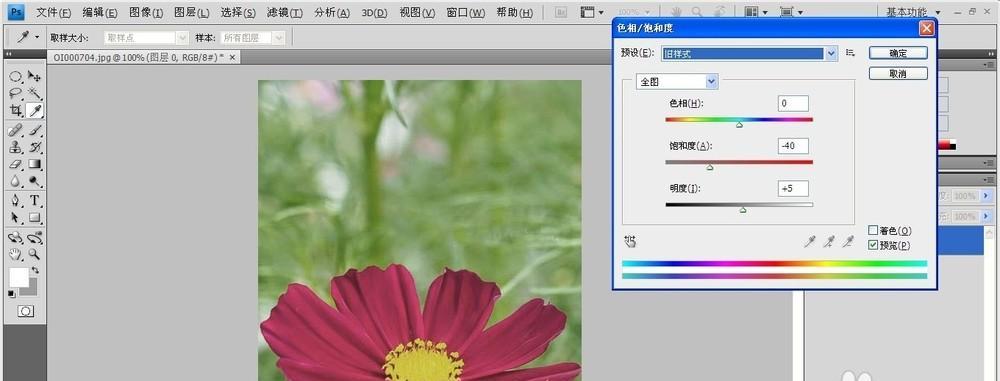This screenshot has height=381, width=1000.
Task: Select the History Brush tool
Action: (x=35, y=147)
